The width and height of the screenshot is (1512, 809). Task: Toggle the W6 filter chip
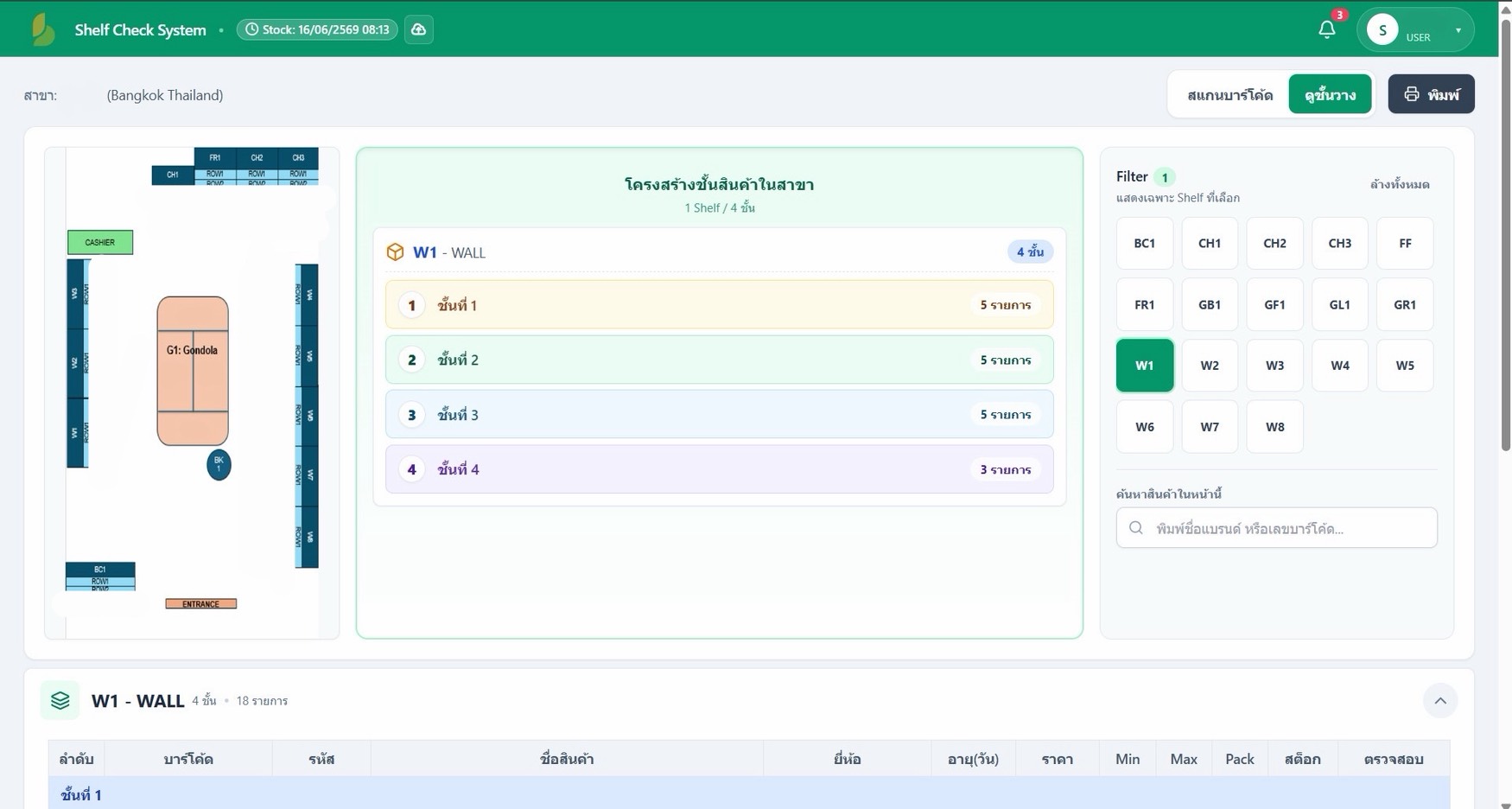[1145, 427]
